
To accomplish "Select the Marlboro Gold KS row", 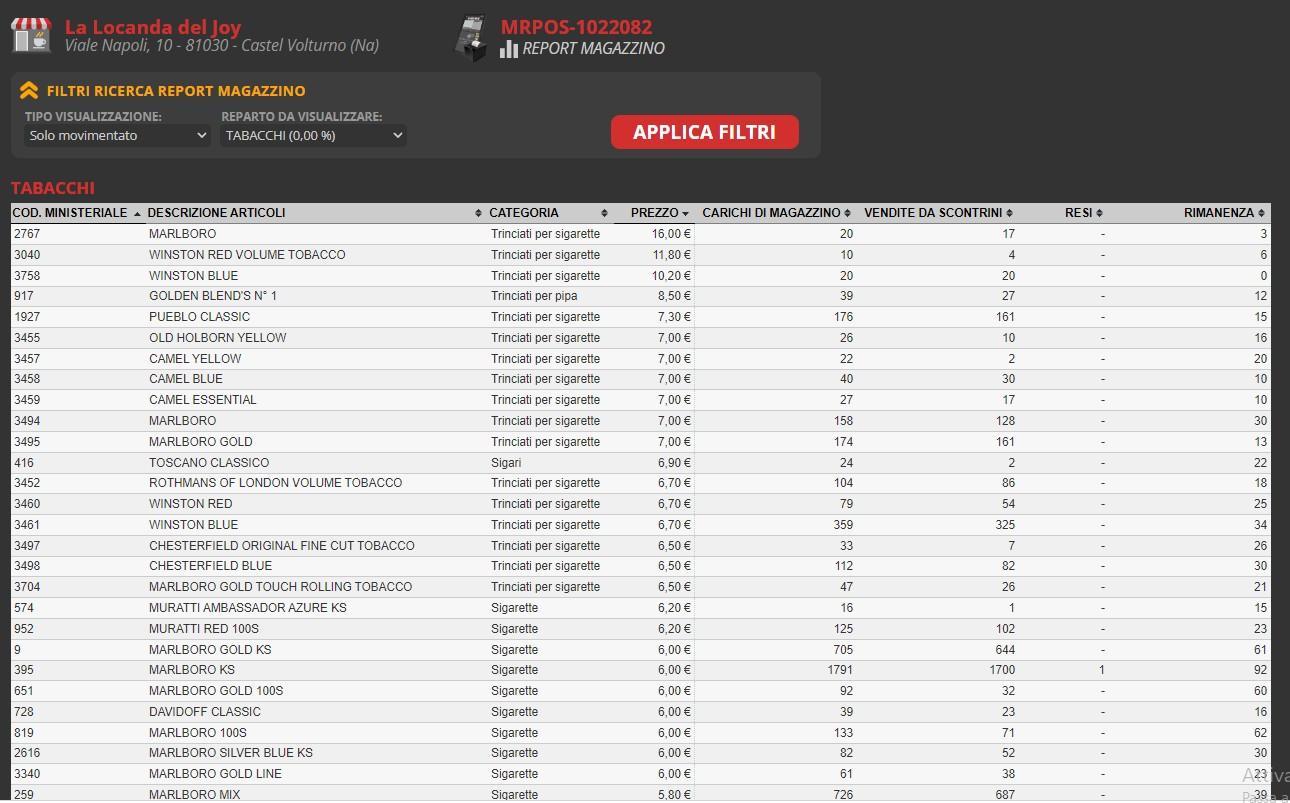I will [x=640, y=650].
